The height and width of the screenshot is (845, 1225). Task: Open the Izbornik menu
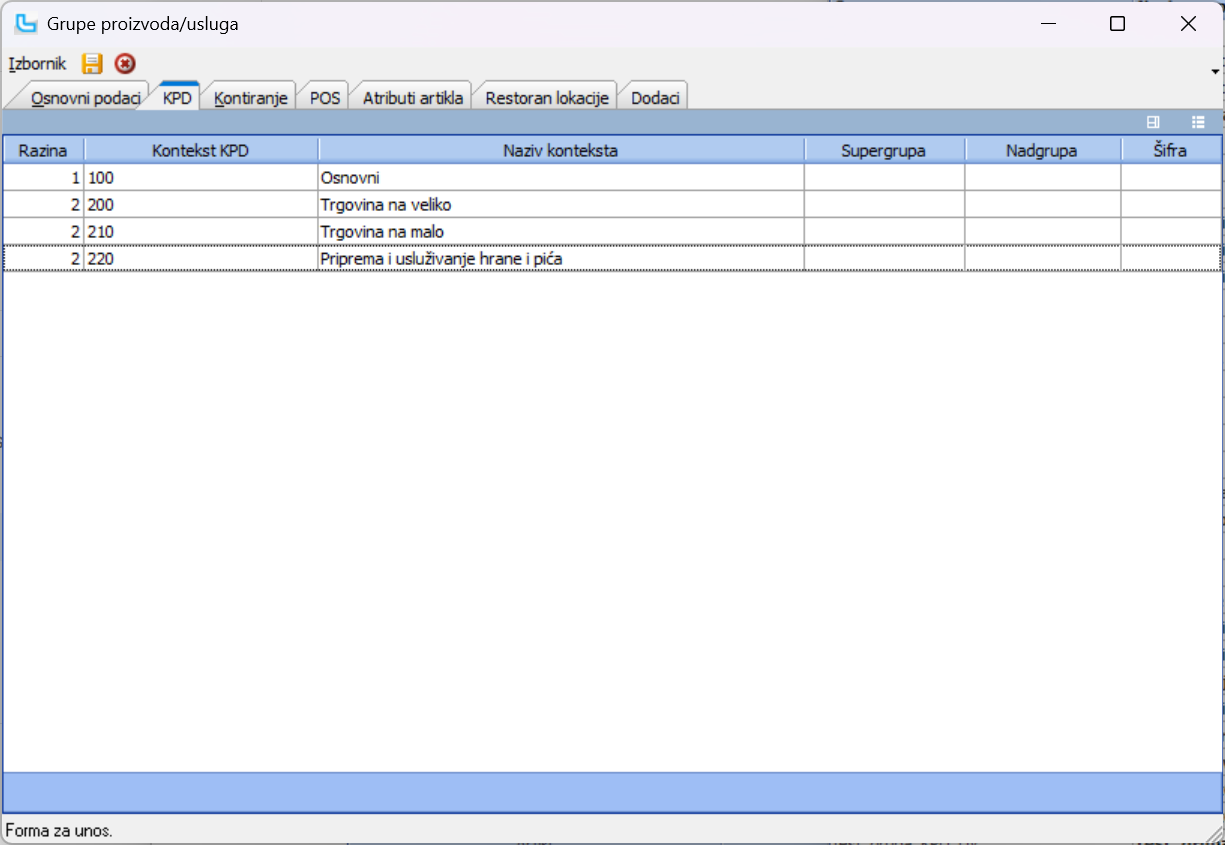[x=37, y=64]
